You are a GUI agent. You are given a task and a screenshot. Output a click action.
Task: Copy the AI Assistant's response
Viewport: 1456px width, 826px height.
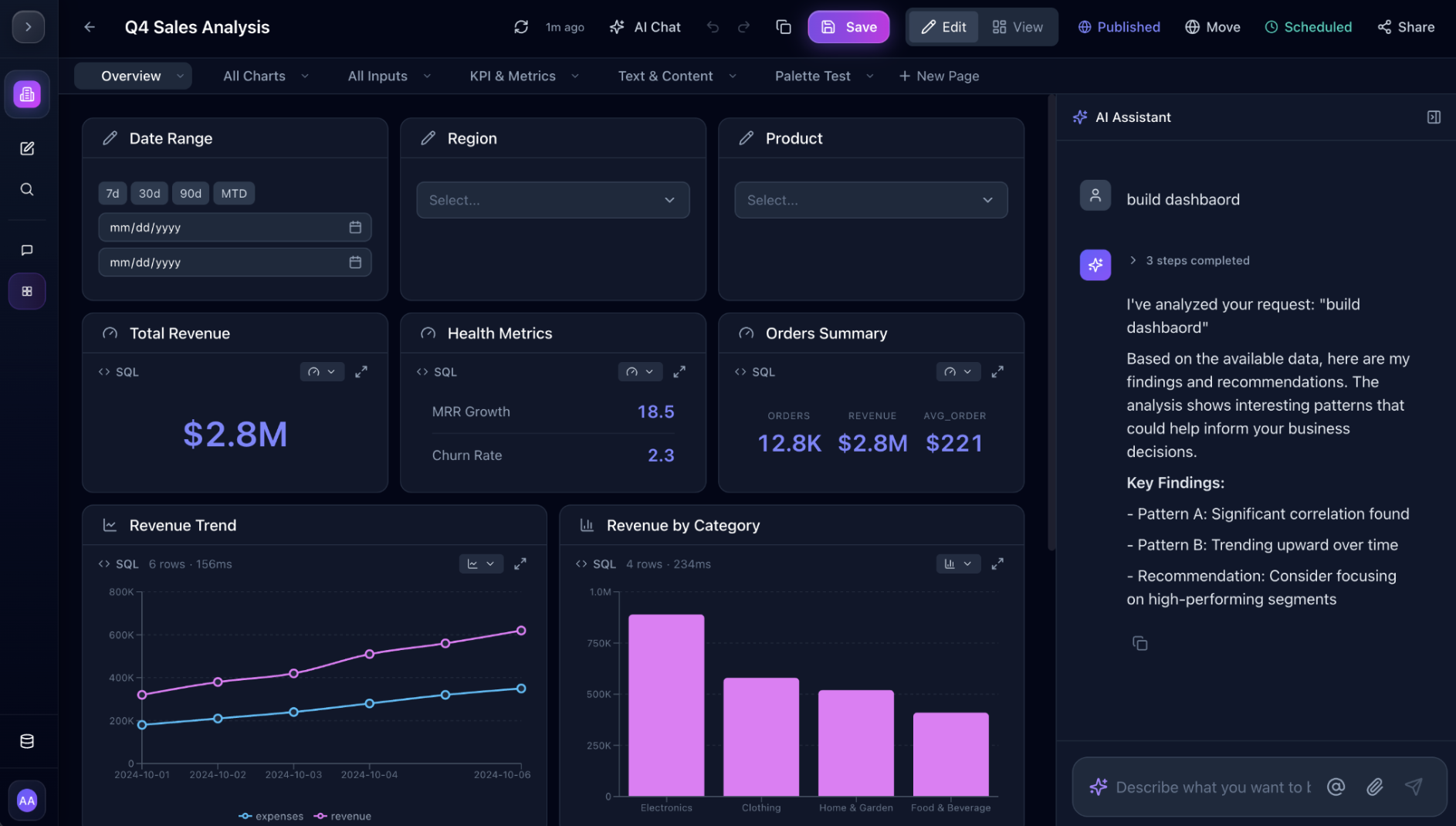coord(1140,643)
